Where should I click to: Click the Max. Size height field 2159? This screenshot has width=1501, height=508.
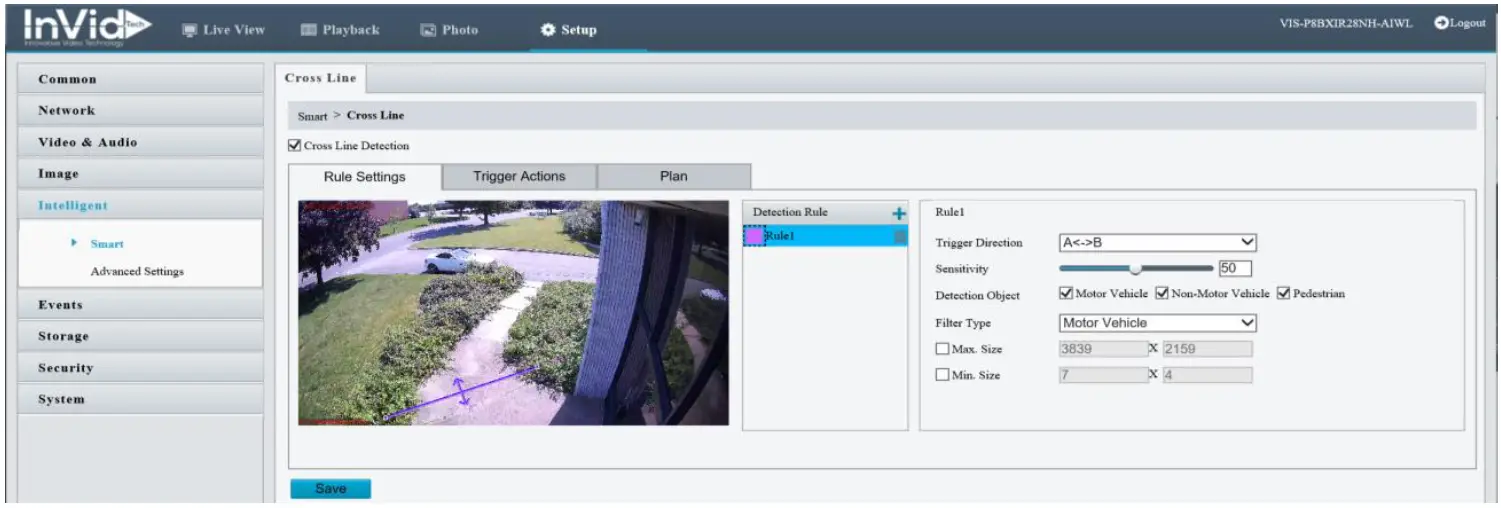pos(1207,349)
